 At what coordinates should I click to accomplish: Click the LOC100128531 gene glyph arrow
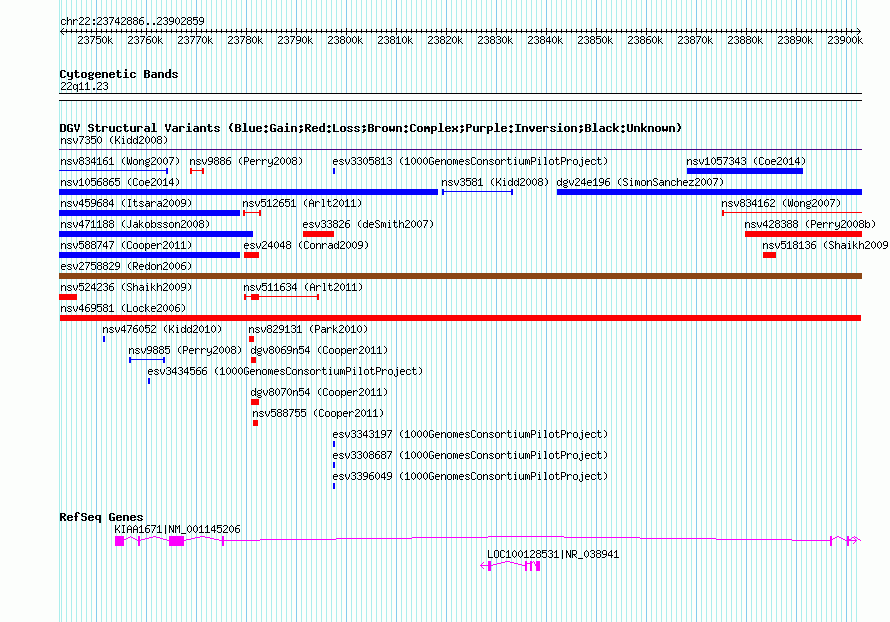point(484,565)
